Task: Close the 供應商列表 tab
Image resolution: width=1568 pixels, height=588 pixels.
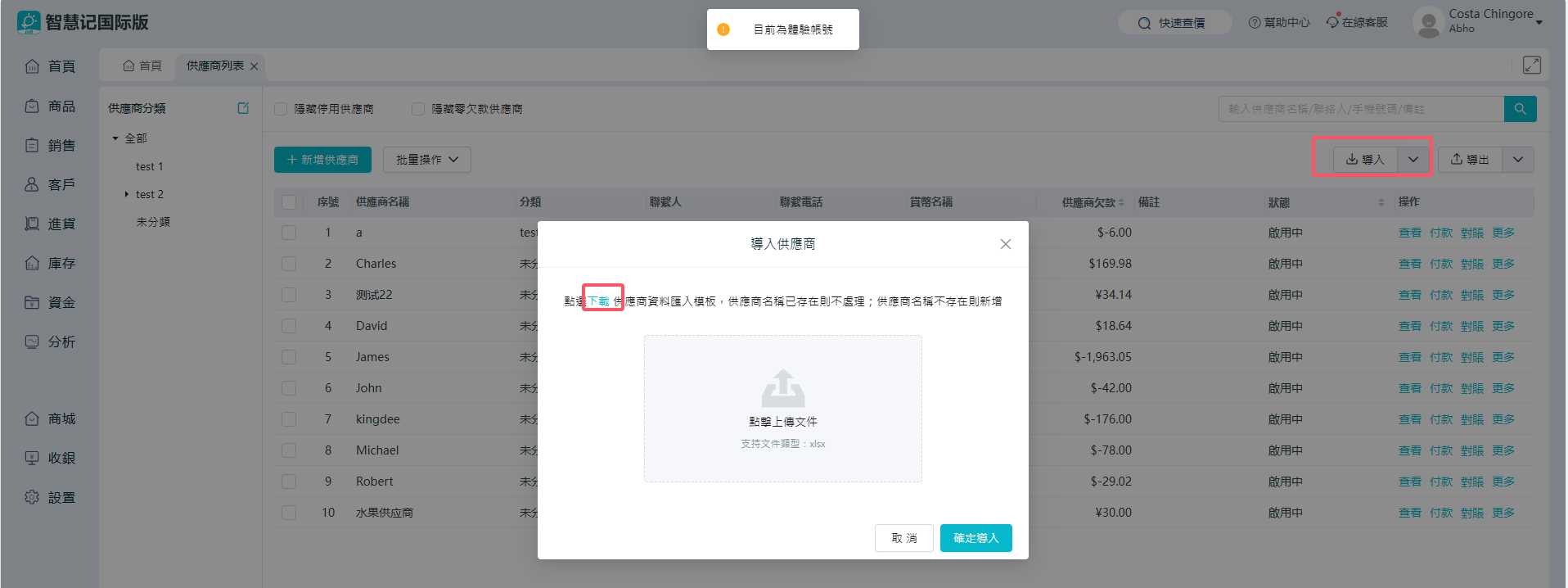Action: (x=255, y=66)
